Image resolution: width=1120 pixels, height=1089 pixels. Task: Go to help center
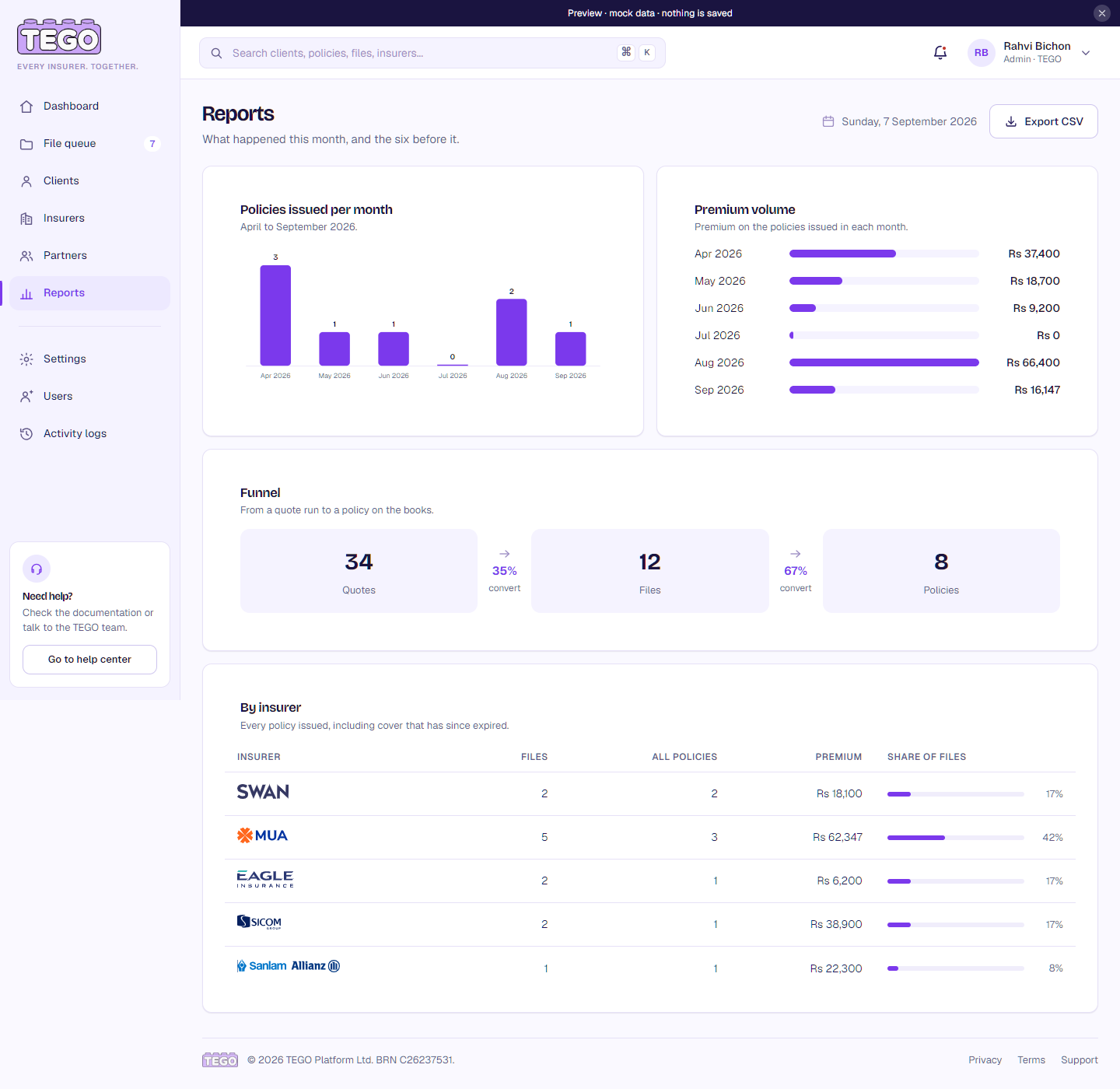89,660
